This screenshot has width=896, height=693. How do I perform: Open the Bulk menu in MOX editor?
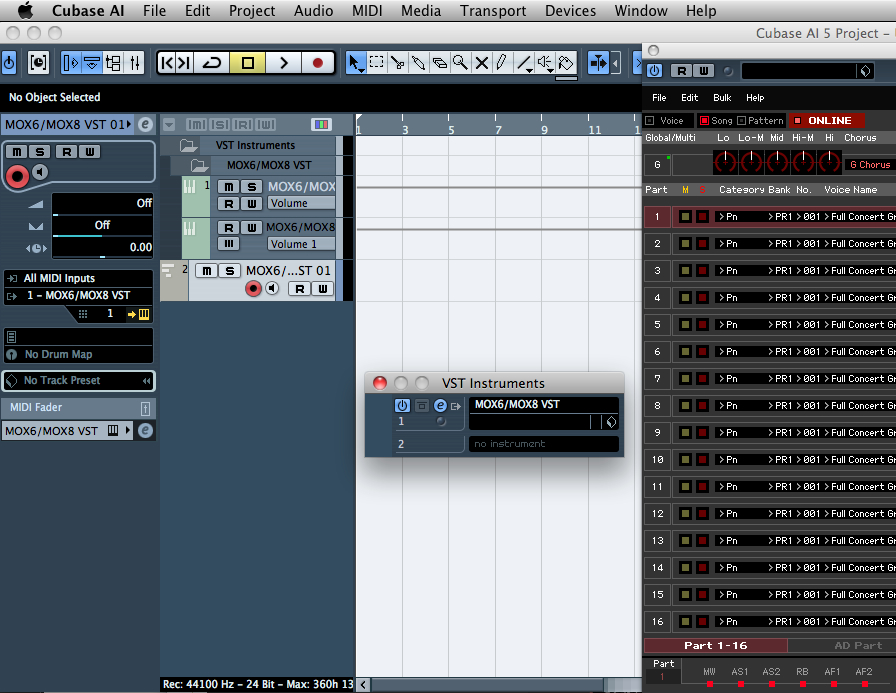point(722,98)
